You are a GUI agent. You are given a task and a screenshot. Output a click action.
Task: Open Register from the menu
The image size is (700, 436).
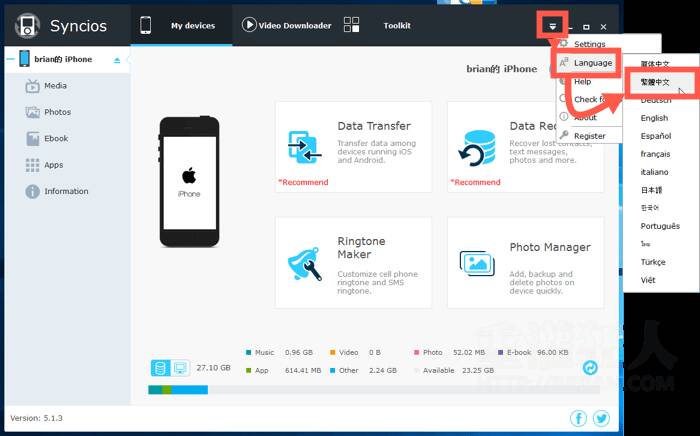590,136
